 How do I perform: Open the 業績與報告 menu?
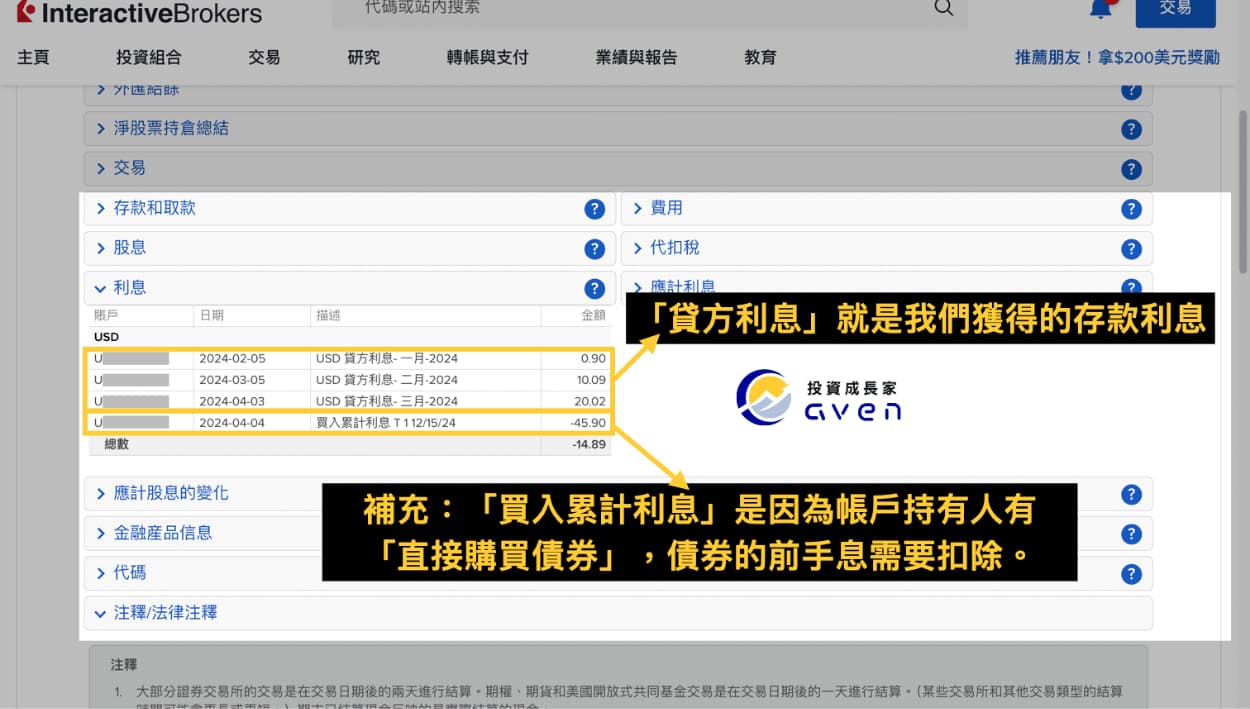(636, 57)
